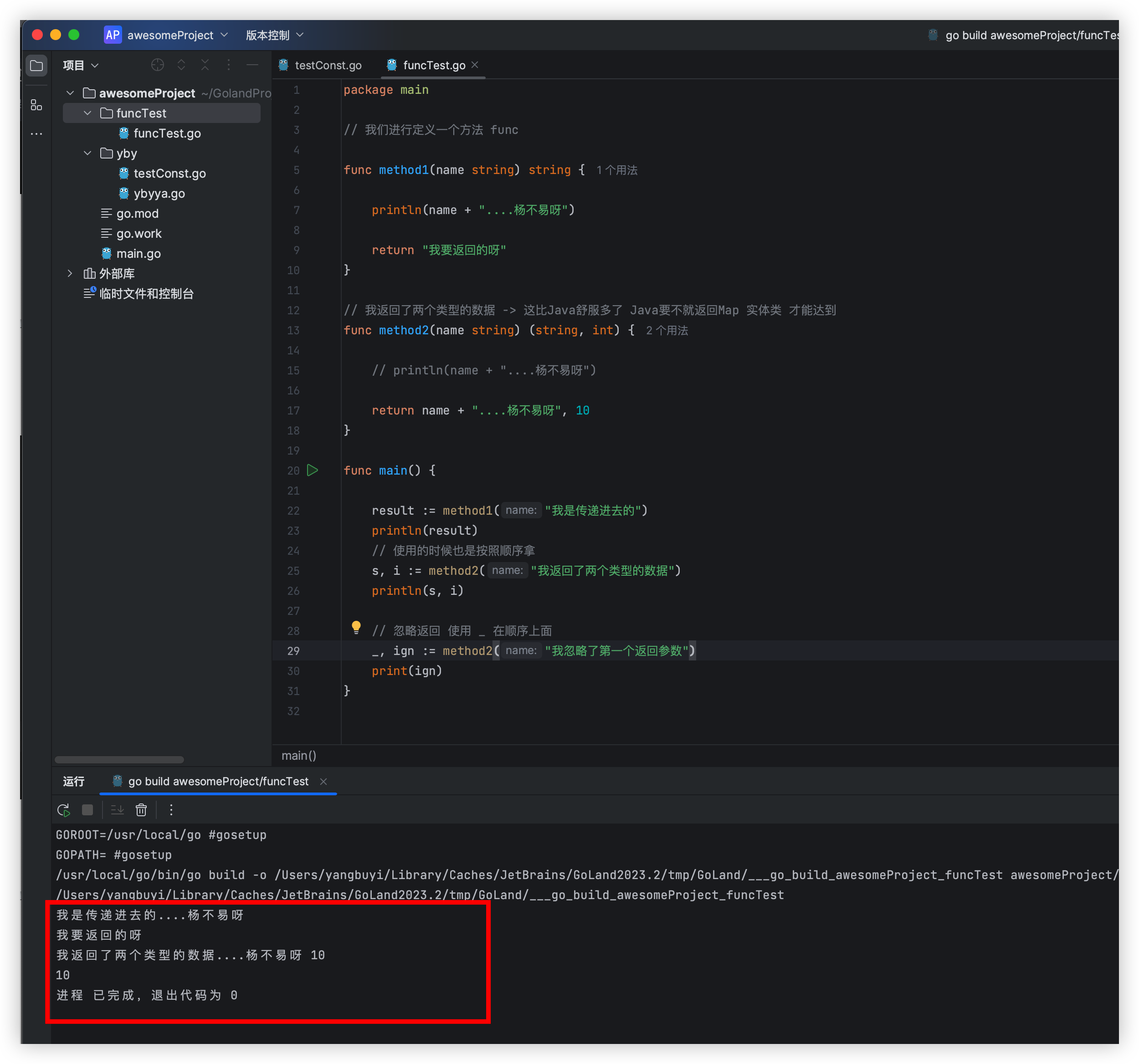Open the Structure tool window icon

pos(36,105)
